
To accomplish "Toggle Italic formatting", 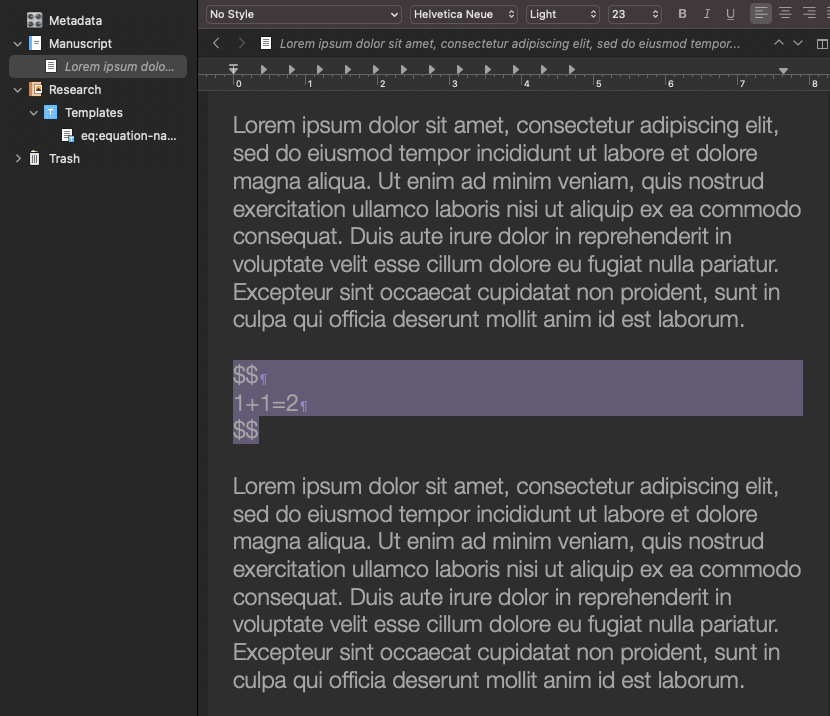I will click(x=707, y=14).
